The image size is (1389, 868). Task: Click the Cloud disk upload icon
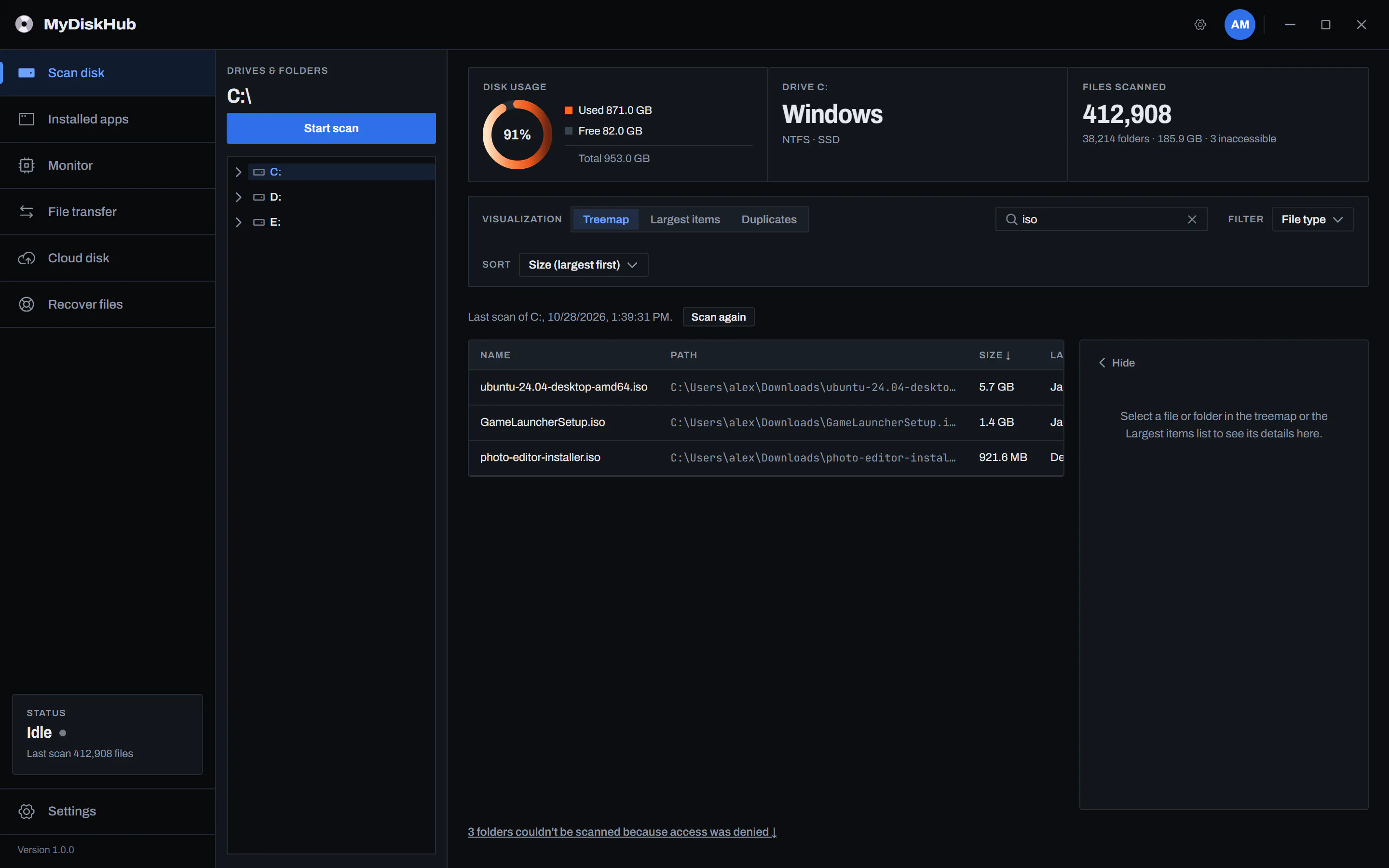27,258
